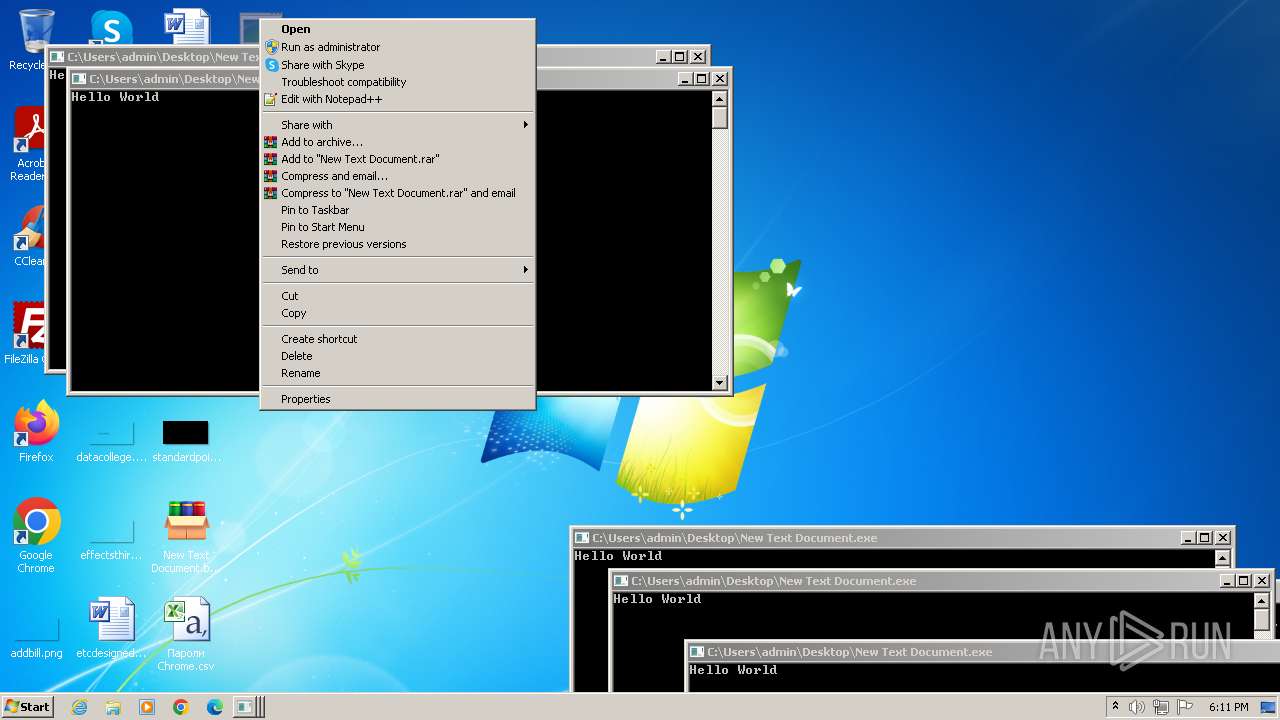Open system menu icon of bottom-most console window
The image size is (1280, 720).
697,652
